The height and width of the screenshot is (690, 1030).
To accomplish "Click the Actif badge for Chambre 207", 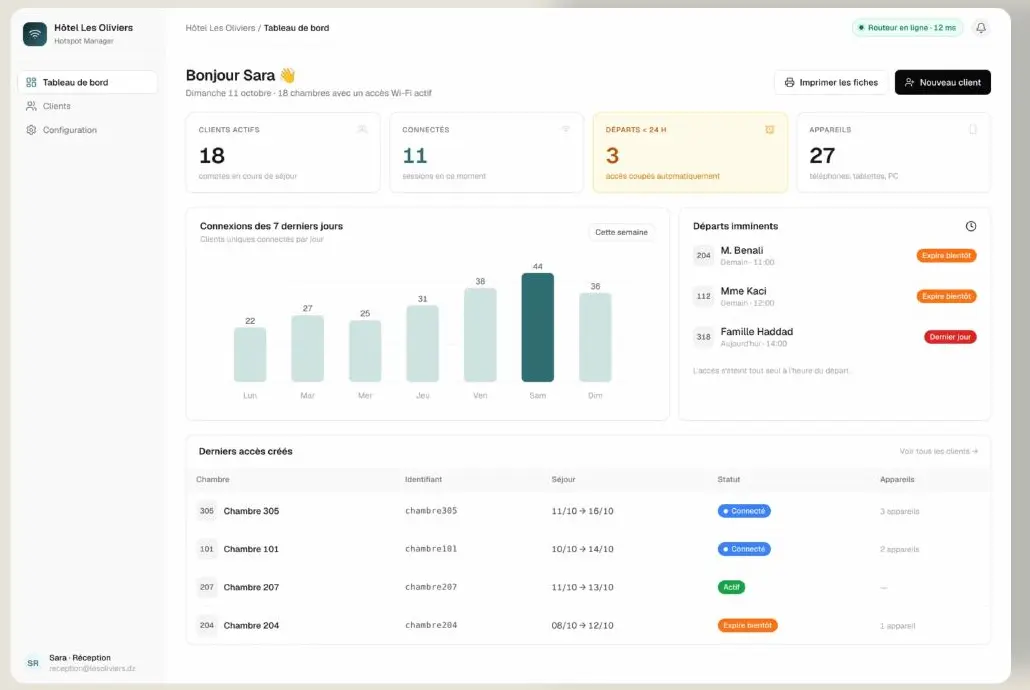I will 731,587.
